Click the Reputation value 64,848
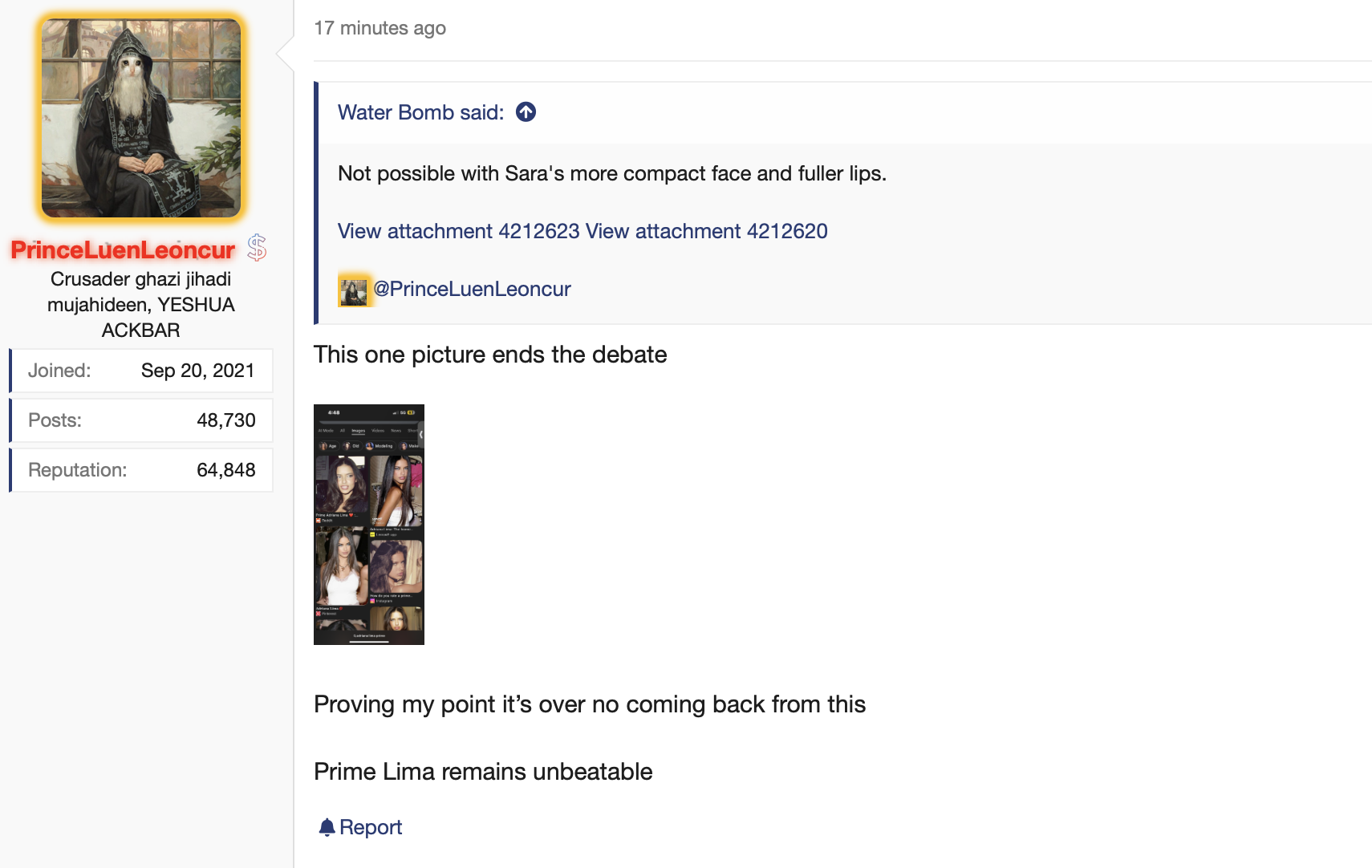Image resolution: width=1372 pixels, height=868 pixels. (225, 470)
